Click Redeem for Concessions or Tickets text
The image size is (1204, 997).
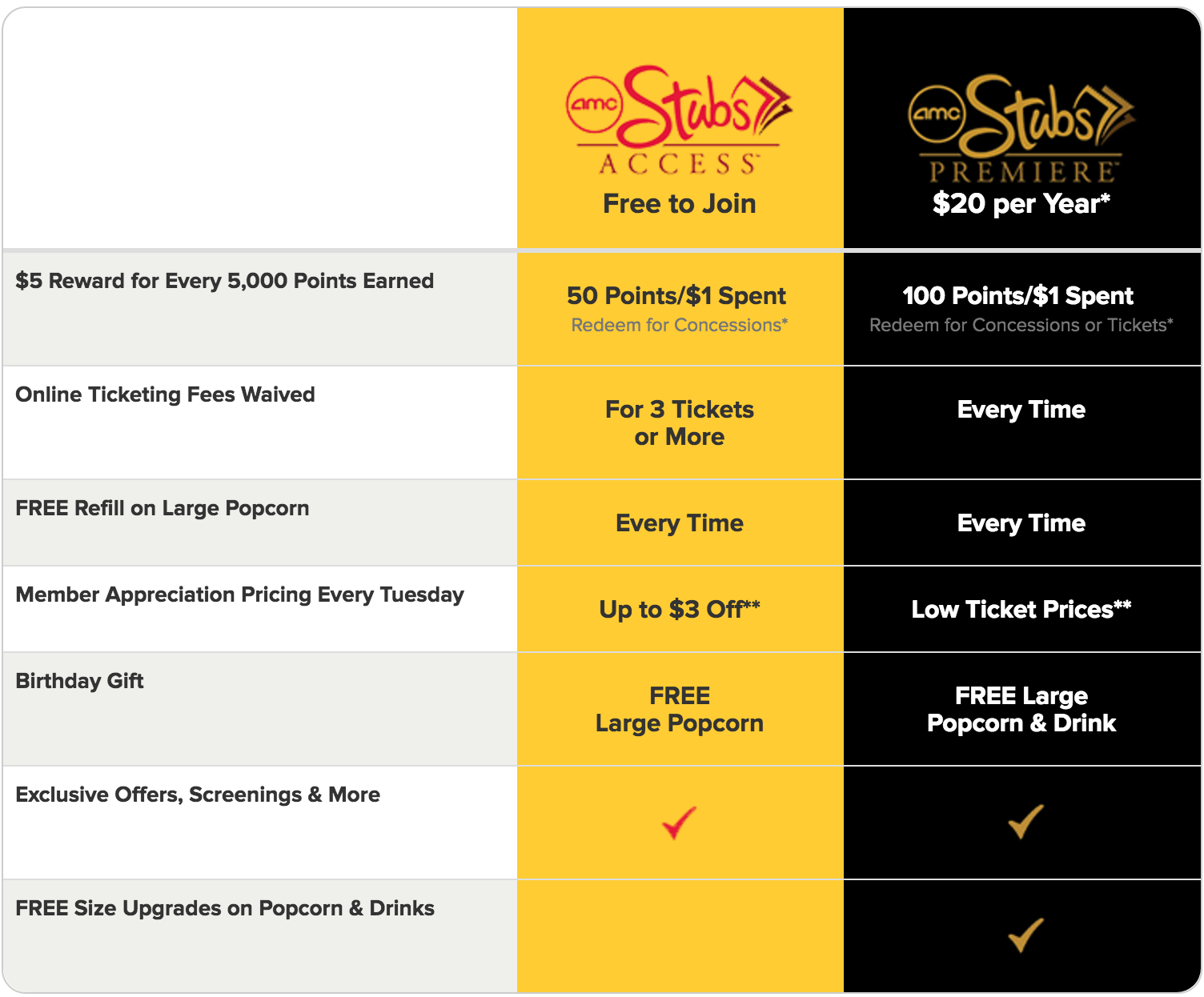click(1021, 325)
